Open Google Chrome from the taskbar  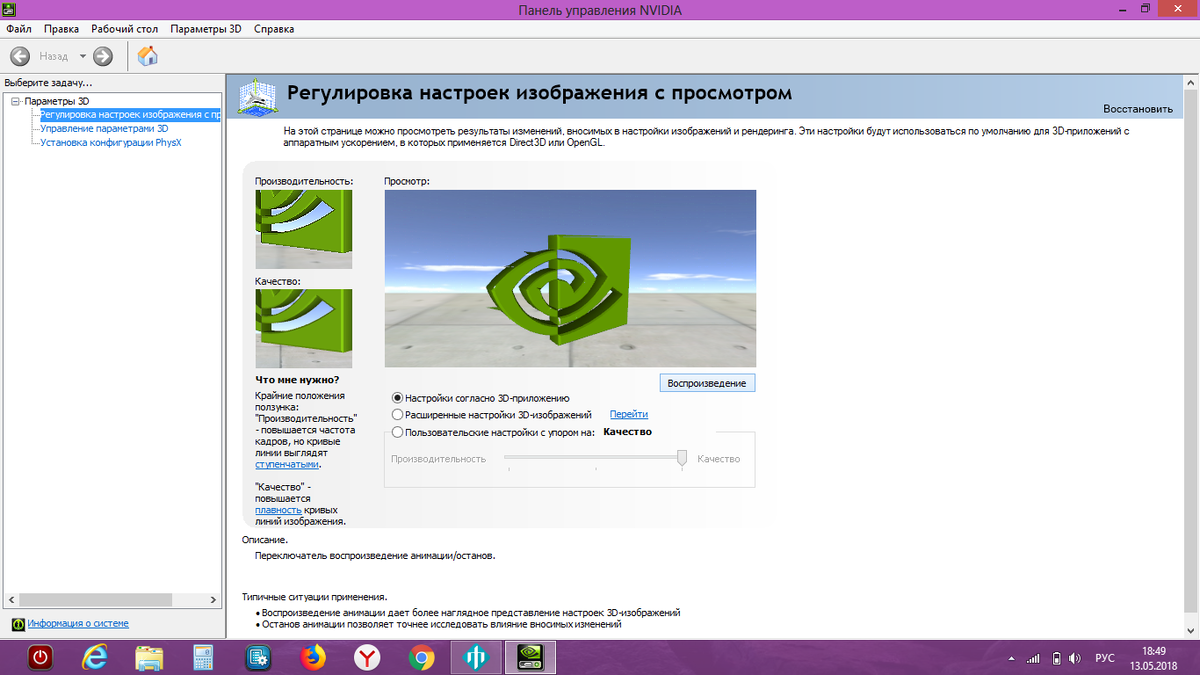click(x=422, y=657)
